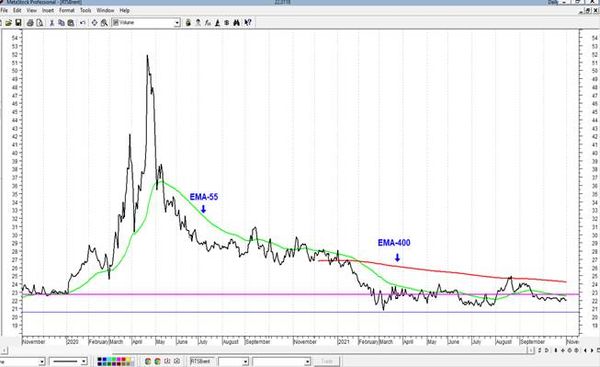Click the print icon in toolbar

click(x=30, y=23)
